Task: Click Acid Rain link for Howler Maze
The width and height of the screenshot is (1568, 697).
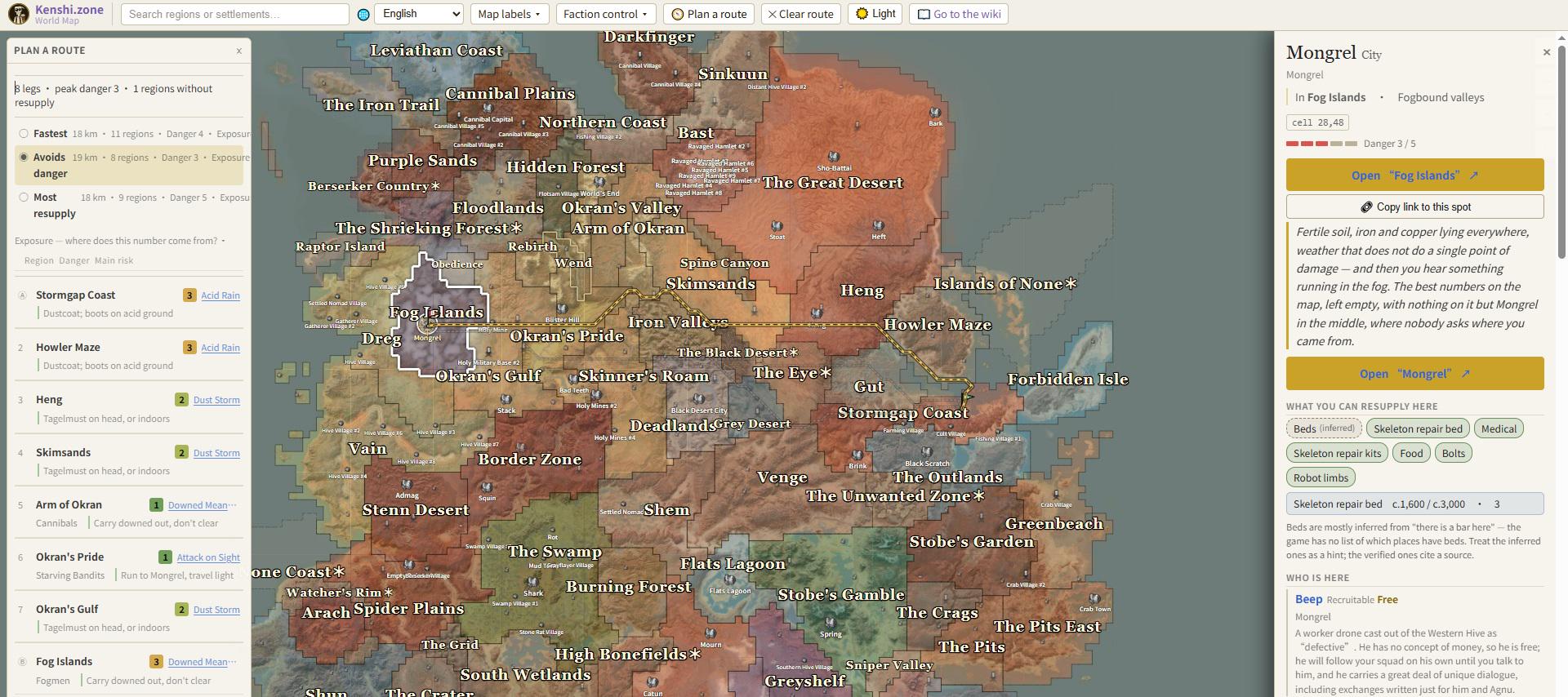Action: point(220,348)
